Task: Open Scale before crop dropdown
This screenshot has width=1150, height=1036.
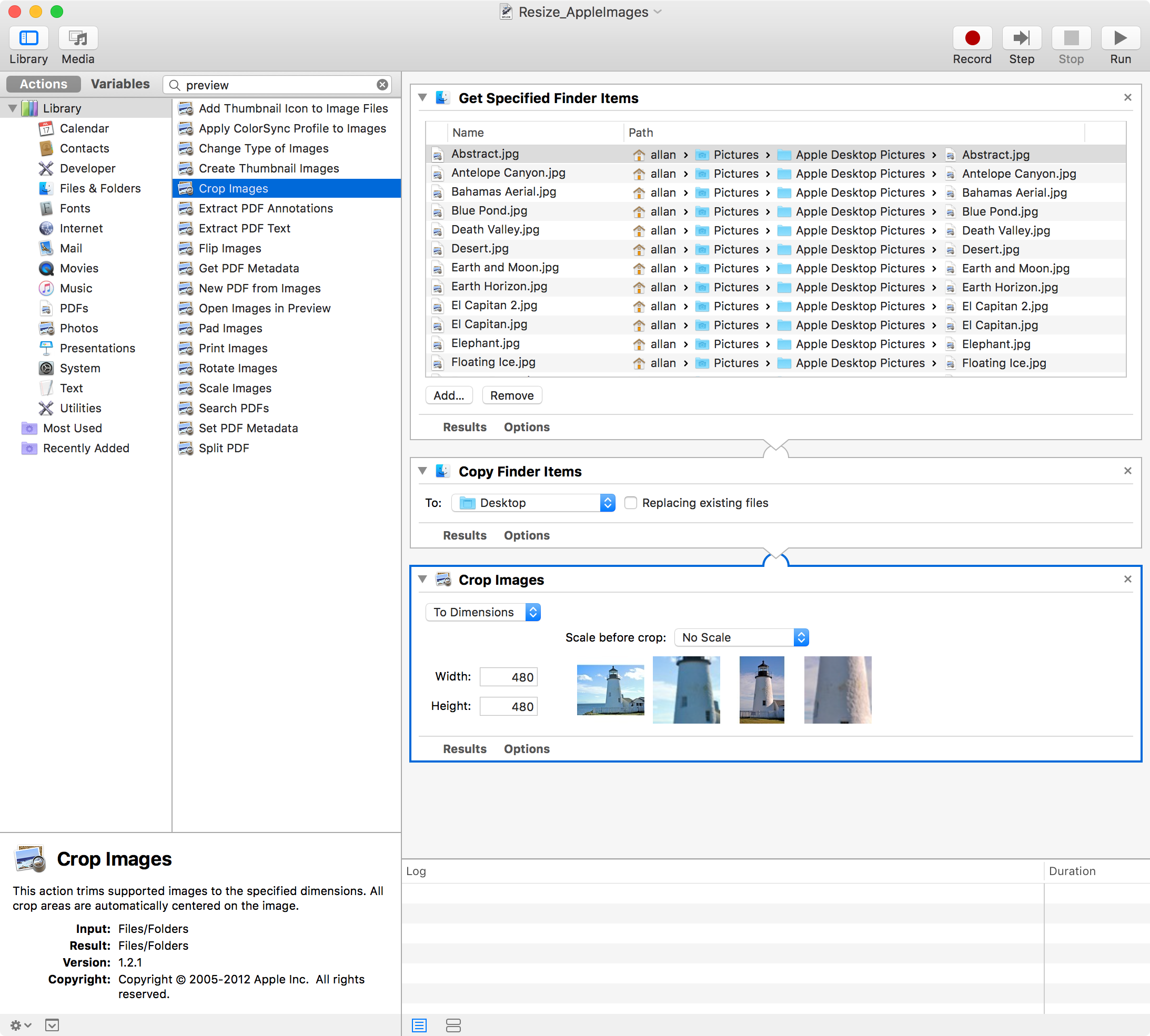Action: point(741,637)
